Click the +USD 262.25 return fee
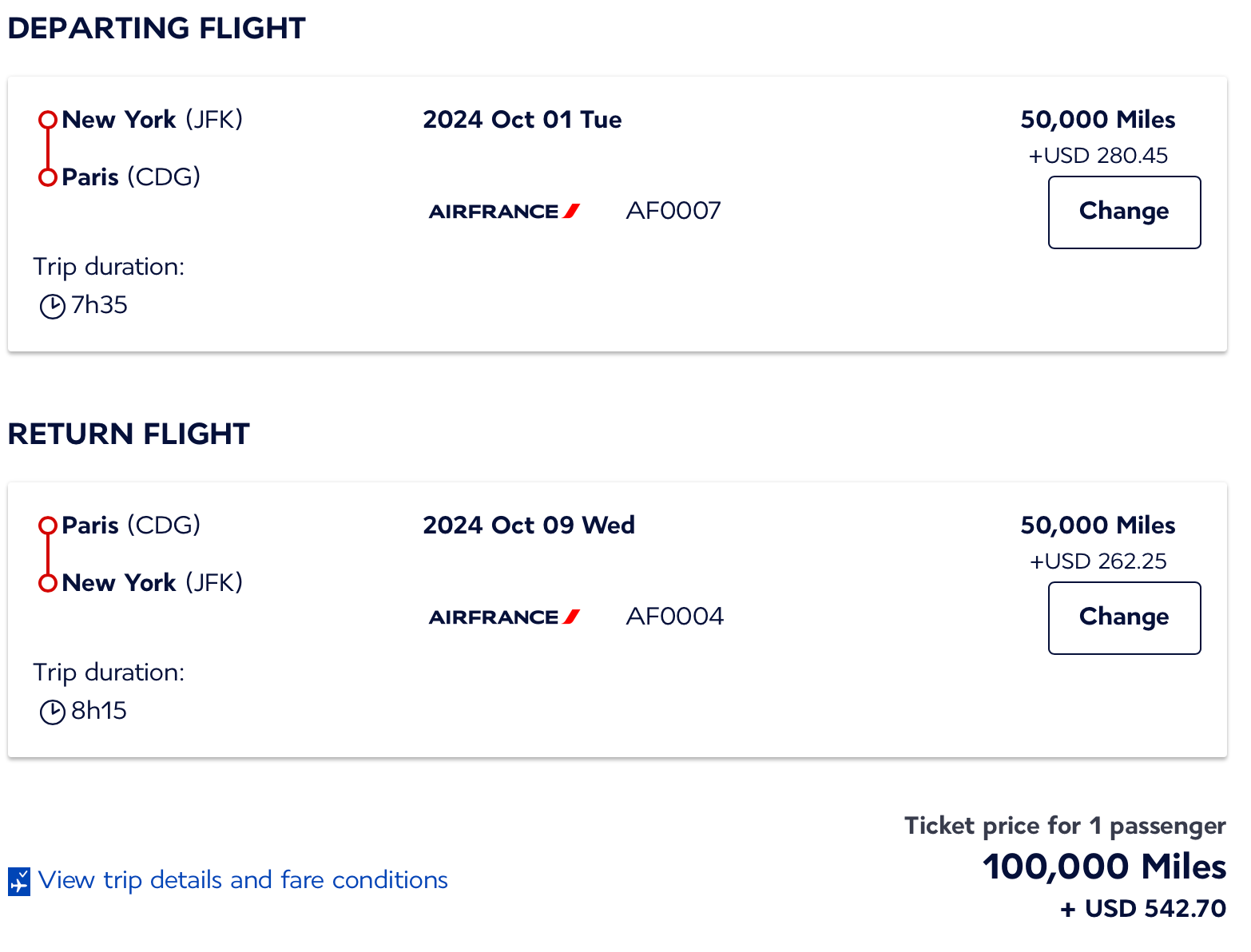This screenshot has width=1251, height=952. coord(1098,561)
